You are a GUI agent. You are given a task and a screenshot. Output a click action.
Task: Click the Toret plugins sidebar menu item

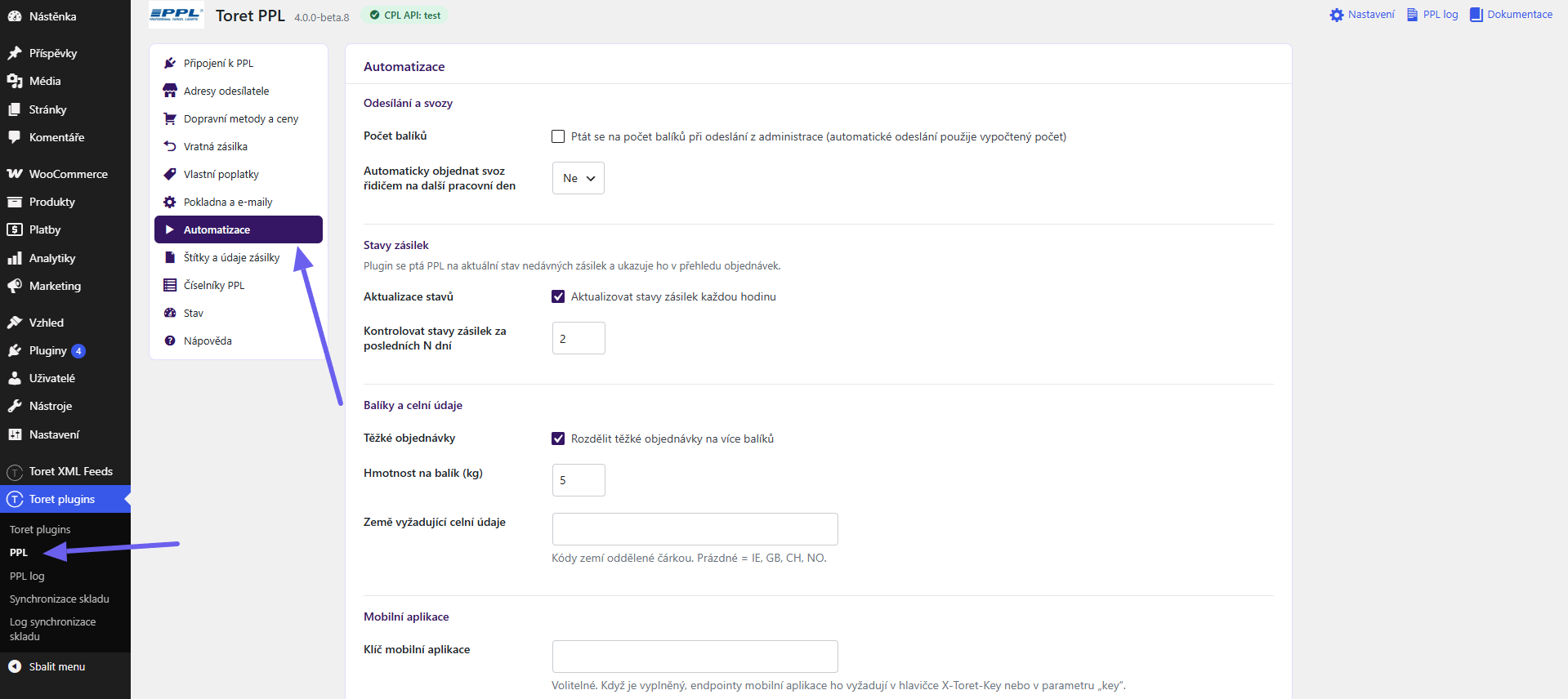(x=65, y=499)
